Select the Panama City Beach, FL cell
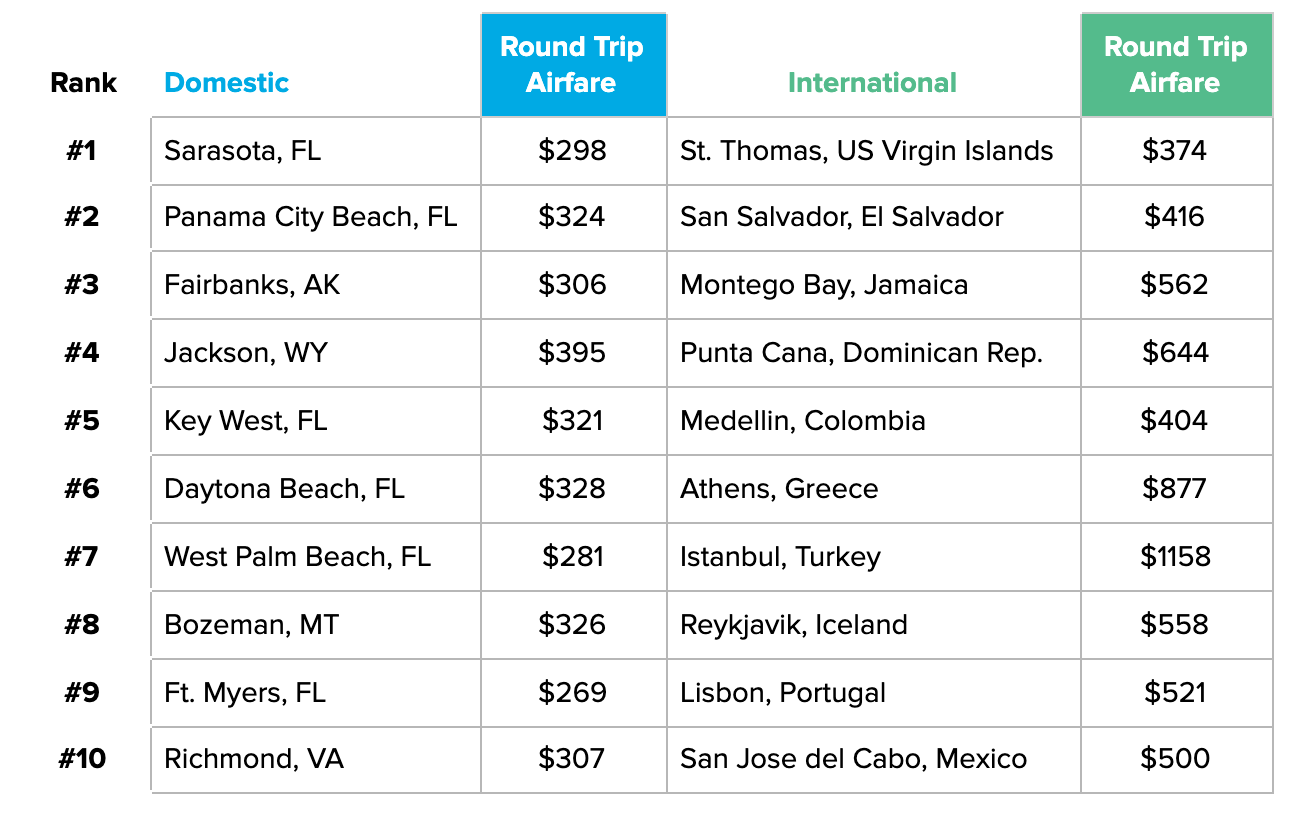This screenshot has height=820, width=1304. (310, 218)
